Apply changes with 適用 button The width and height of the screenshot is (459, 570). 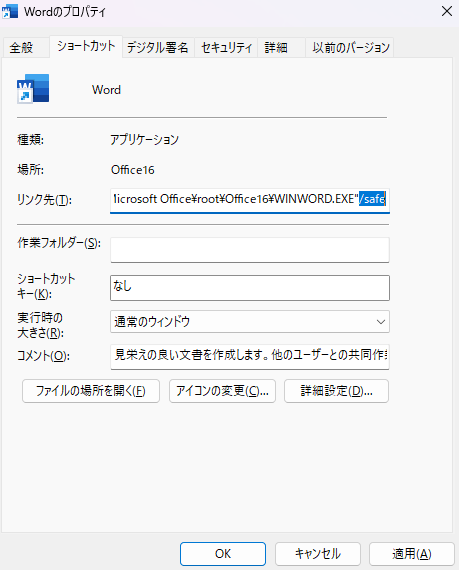pyautogui.click(x=412, y=554)
